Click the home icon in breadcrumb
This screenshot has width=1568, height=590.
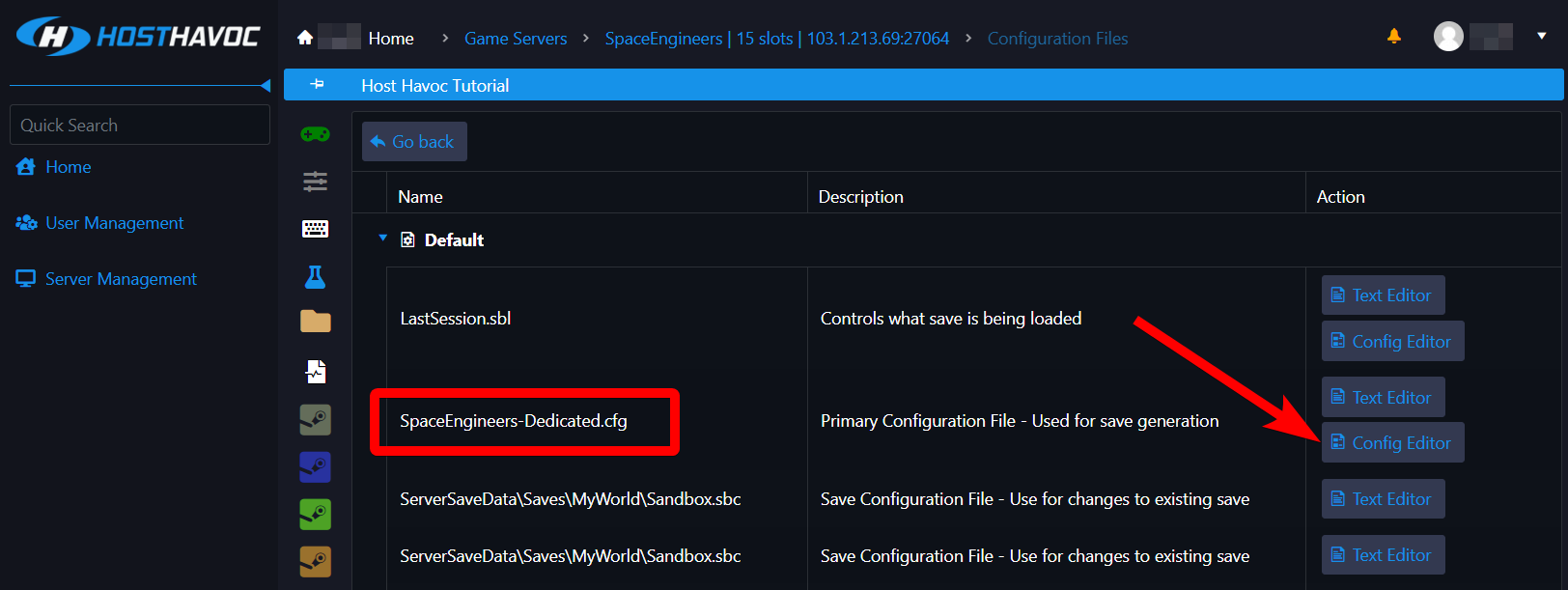(x=305, y=38)
